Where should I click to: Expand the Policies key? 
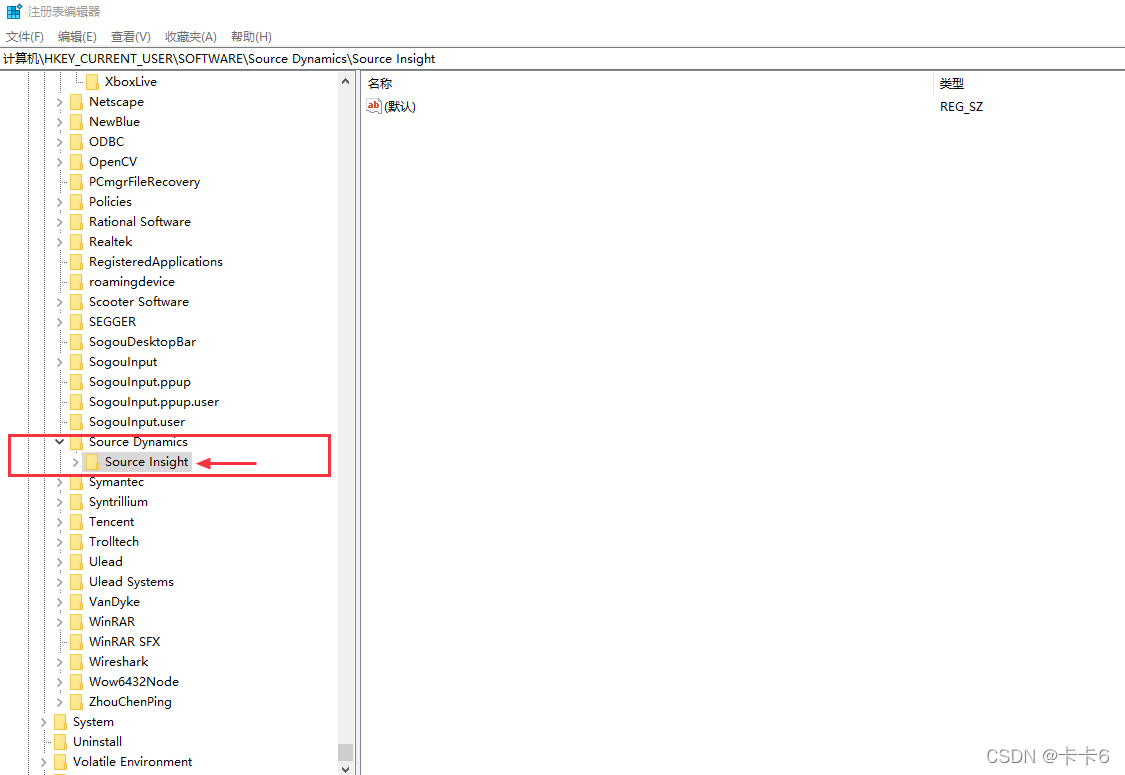60,202
